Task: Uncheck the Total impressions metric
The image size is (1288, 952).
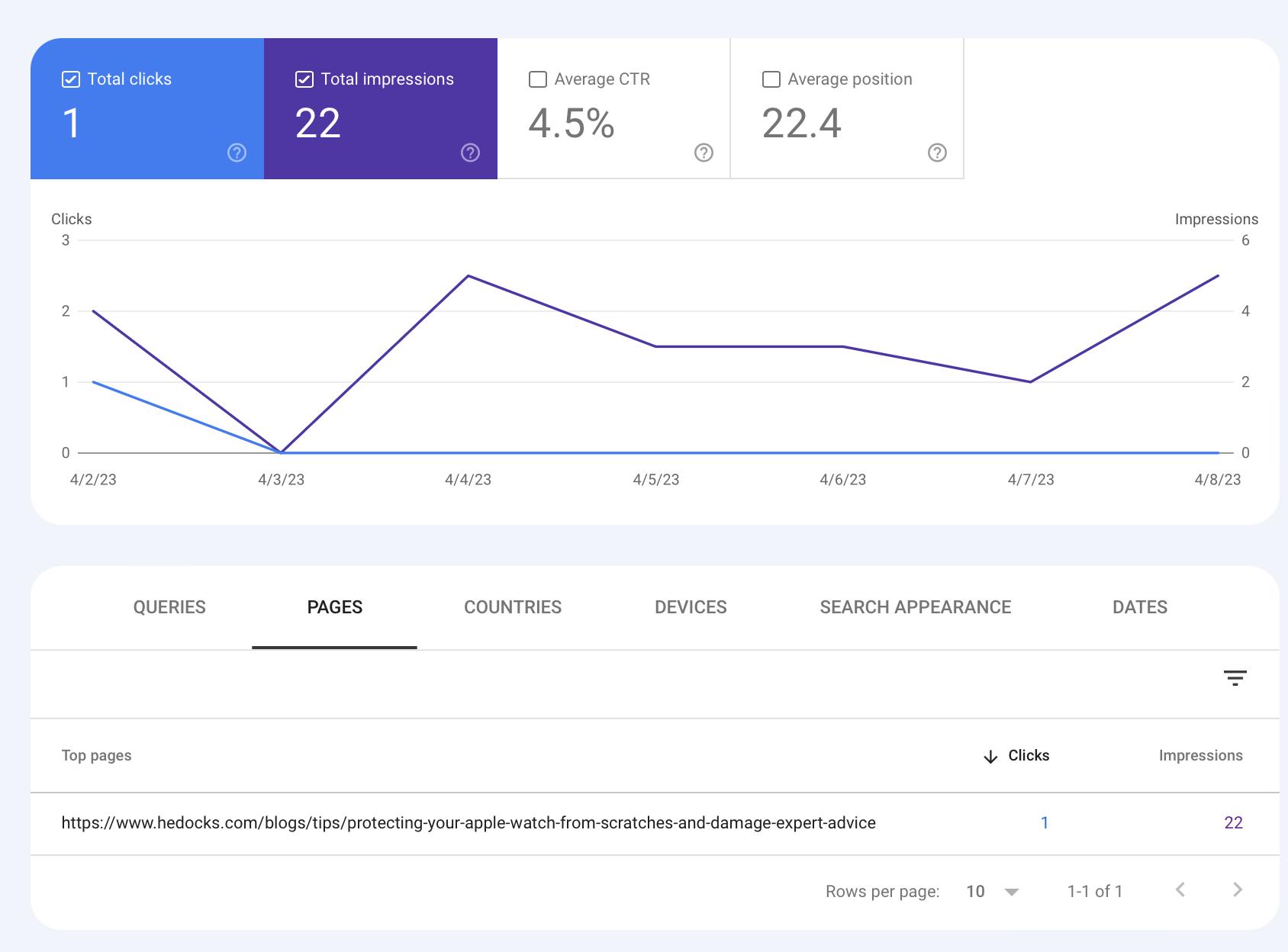Action: [304, 79]
